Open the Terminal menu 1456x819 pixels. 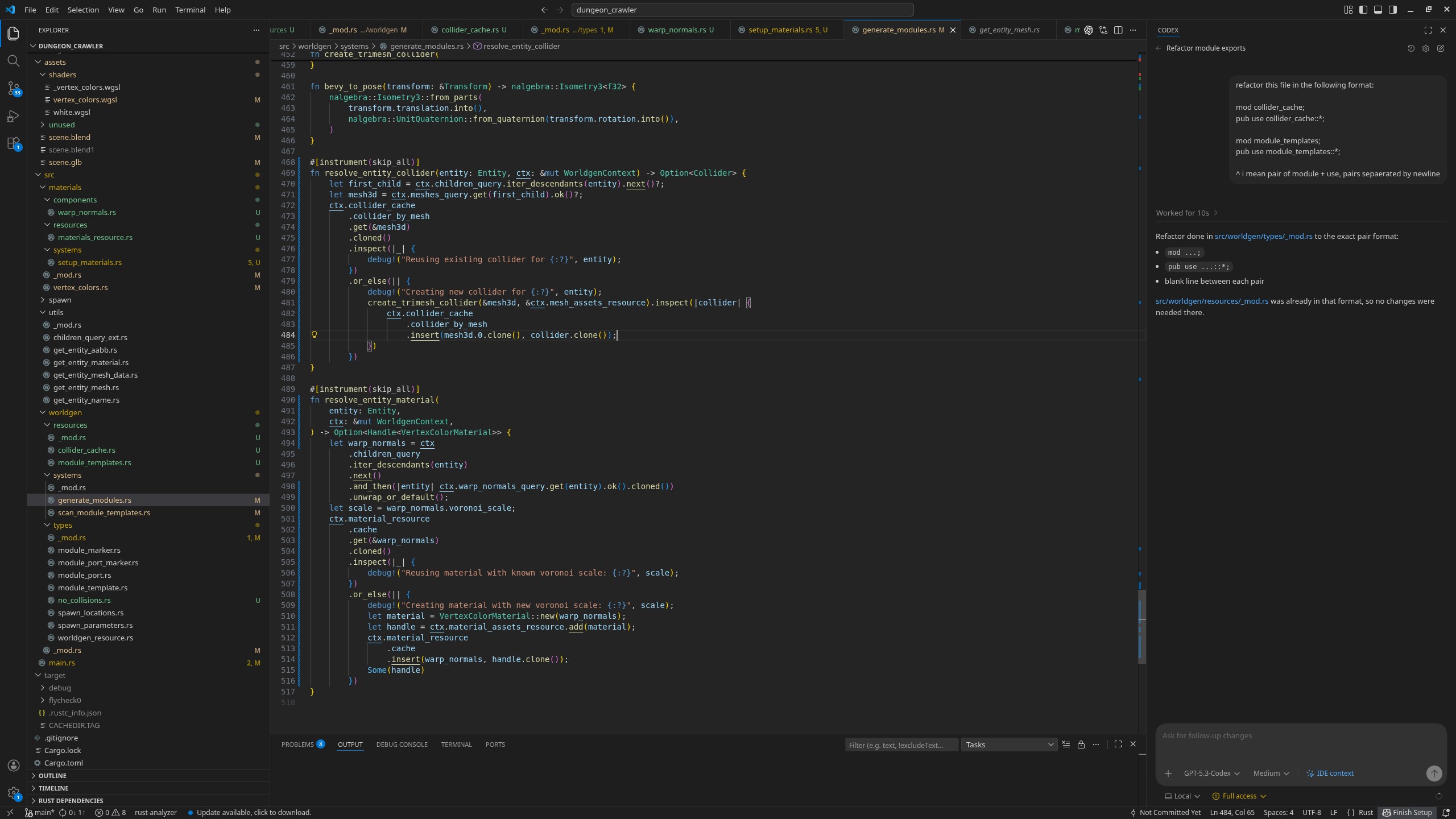190,10
